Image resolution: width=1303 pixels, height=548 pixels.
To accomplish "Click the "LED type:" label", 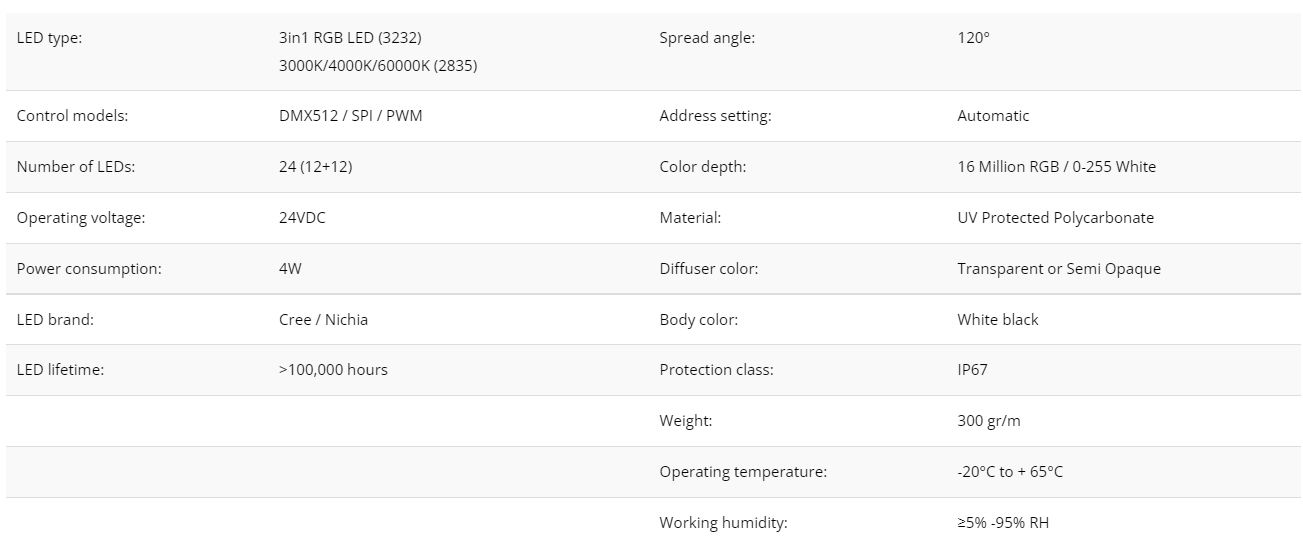I will tap(49, 38).
